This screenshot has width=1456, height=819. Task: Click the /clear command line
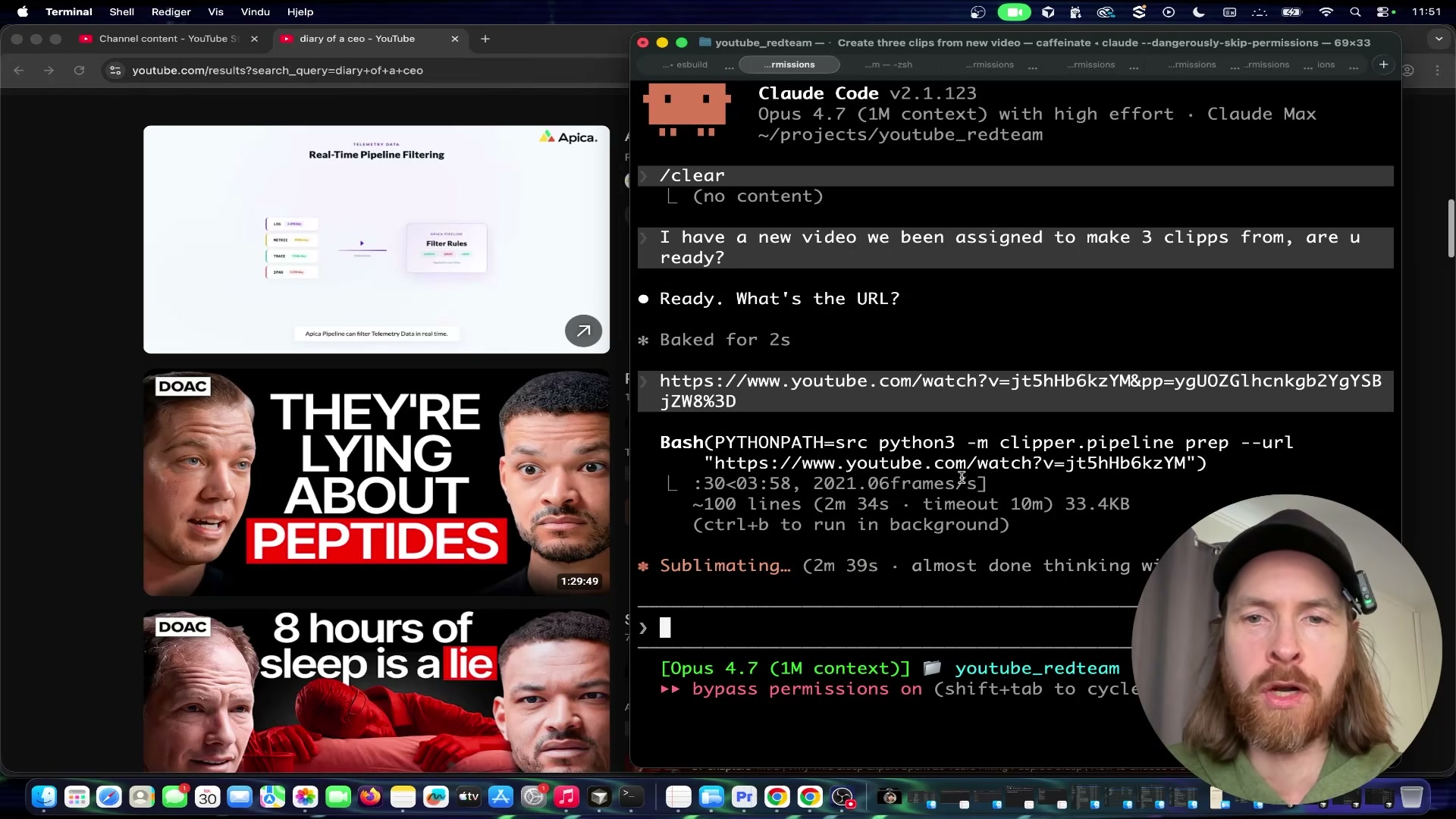1015,176
